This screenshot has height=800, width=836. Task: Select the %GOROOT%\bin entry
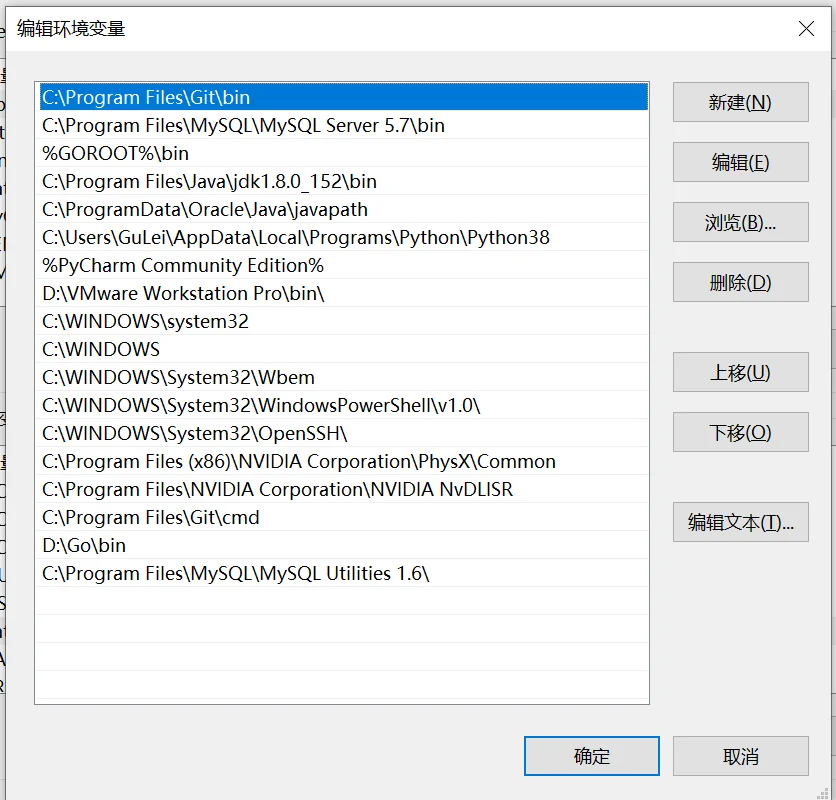tap(344, 153)
